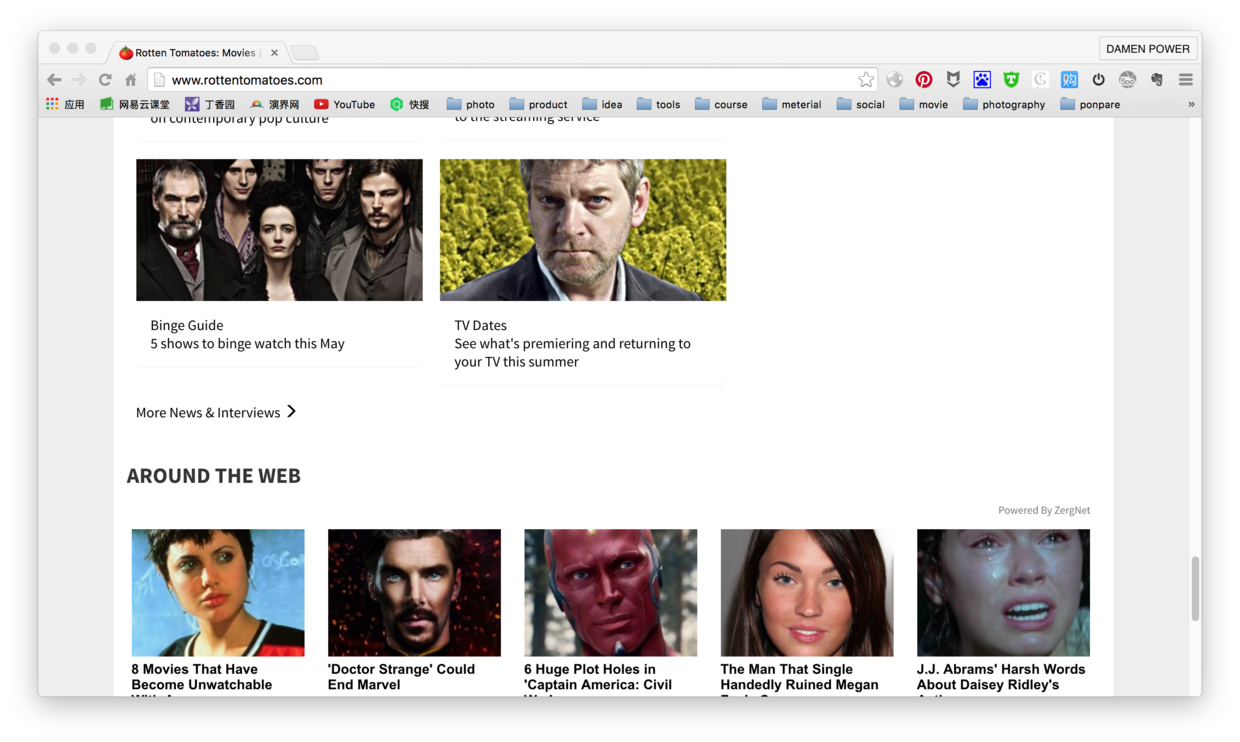Click the Captain America Vision thumbnail
This screenshot has width=1240, height=742.
[x=611, y=593]
